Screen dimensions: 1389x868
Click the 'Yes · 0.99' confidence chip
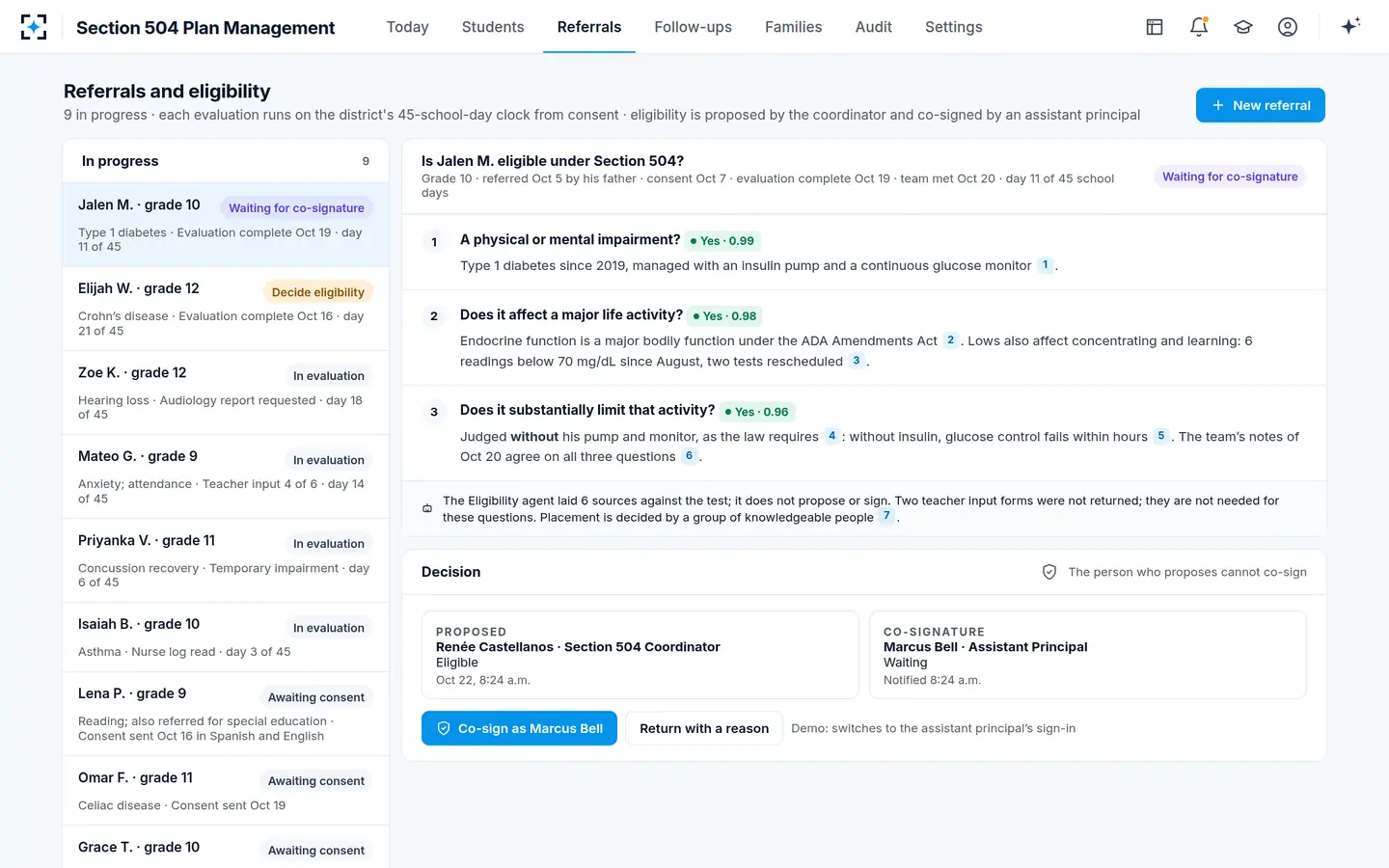(722, 240)
